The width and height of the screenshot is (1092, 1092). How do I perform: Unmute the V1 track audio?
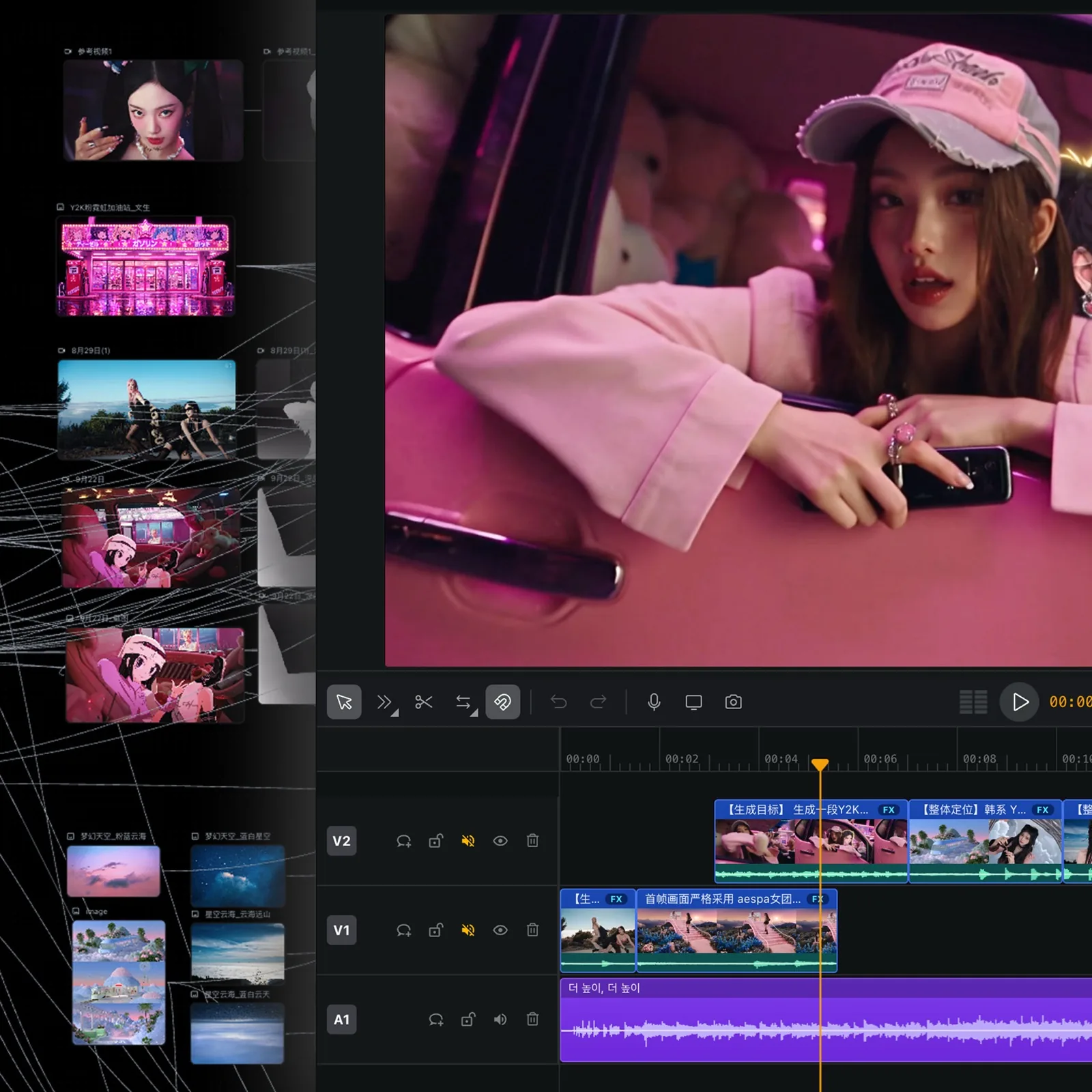coord(468,930)
